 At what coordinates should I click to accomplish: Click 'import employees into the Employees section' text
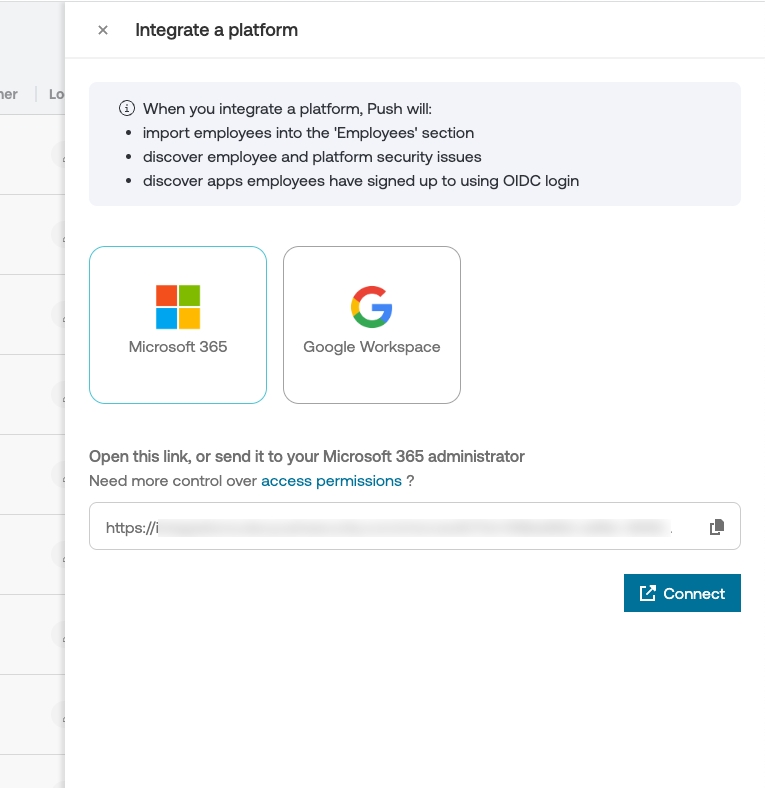point(309,133)
